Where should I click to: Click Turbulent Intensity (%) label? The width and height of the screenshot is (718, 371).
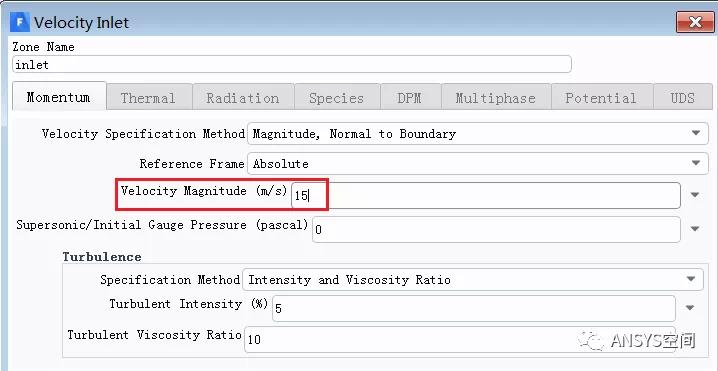click(189, 304)
